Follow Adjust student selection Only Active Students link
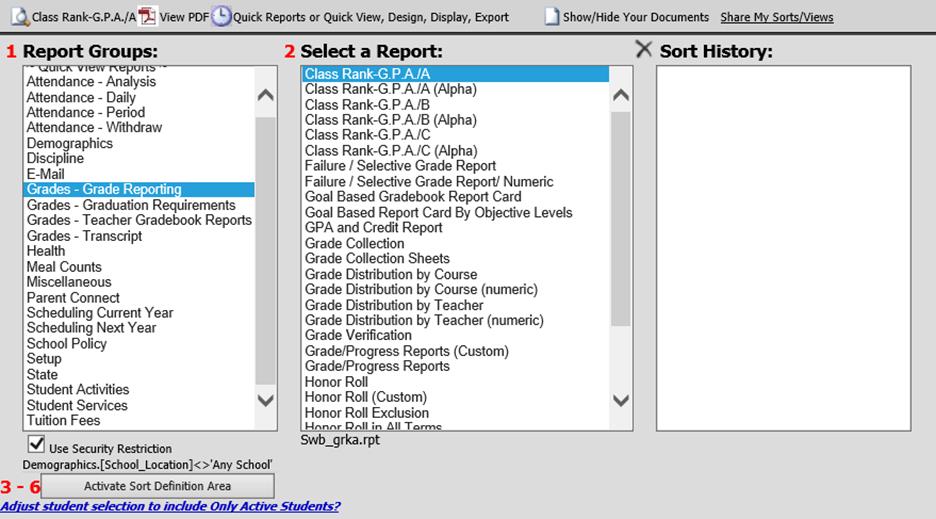Viewport: 936px width, 519px height. click(170, 507)
